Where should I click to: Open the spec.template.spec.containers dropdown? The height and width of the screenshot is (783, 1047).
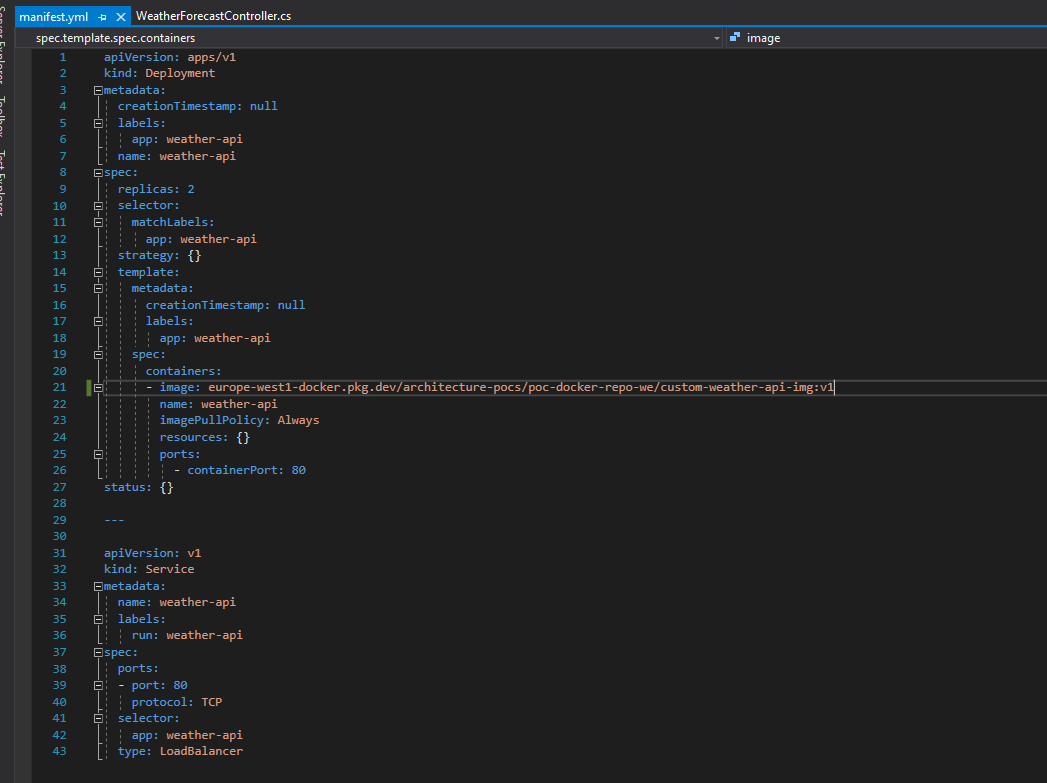716,37
